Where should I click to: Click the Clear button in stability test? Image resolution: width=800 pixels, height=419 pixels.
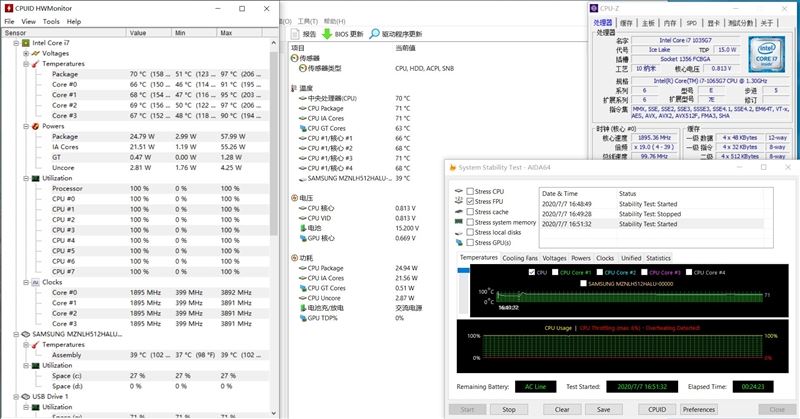(x=562, y=409)
